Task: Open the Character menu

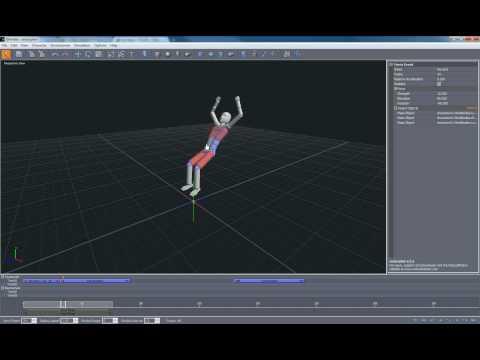Action: point(39,45)
